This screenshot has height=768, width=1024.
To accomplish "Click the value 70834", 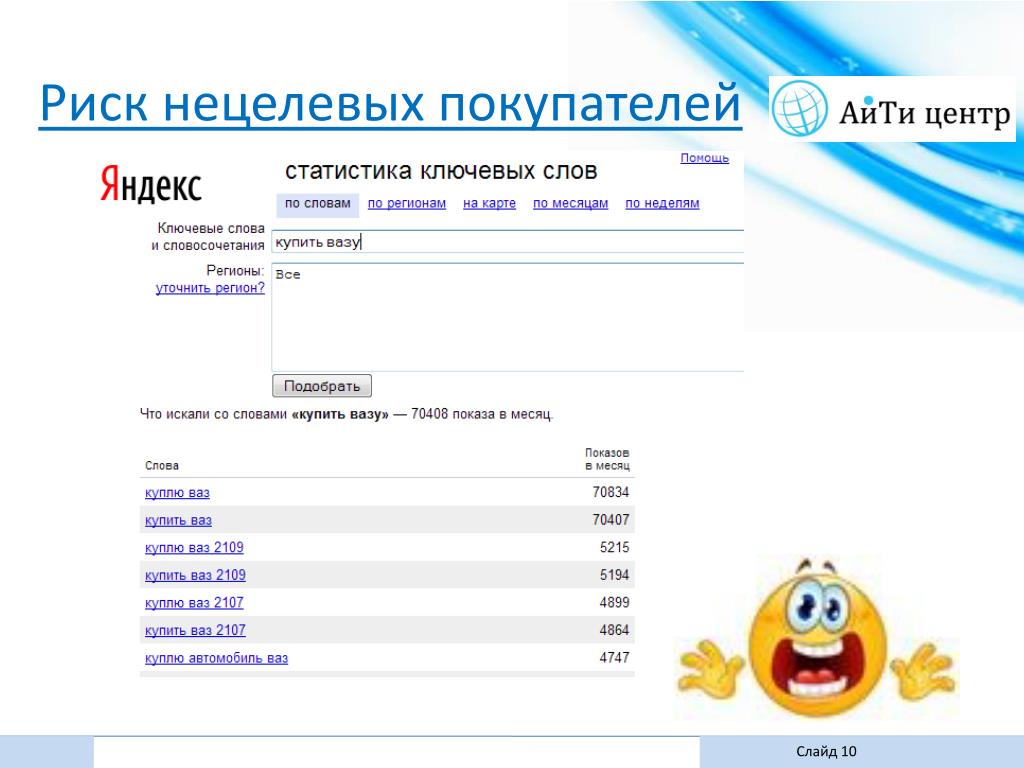I will [x=611, y=492].
